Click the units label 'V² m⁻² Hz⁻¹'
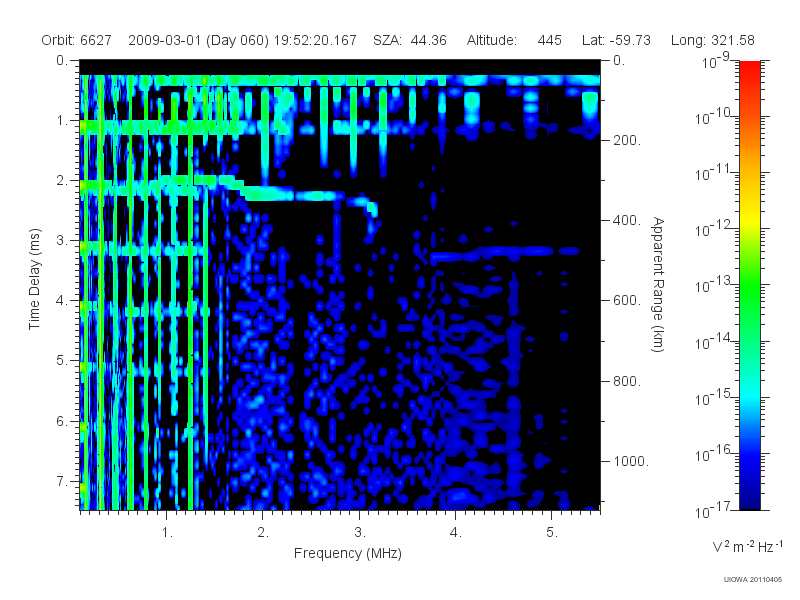The width and height of the screenshot is (800, 600). pos(746,546)
